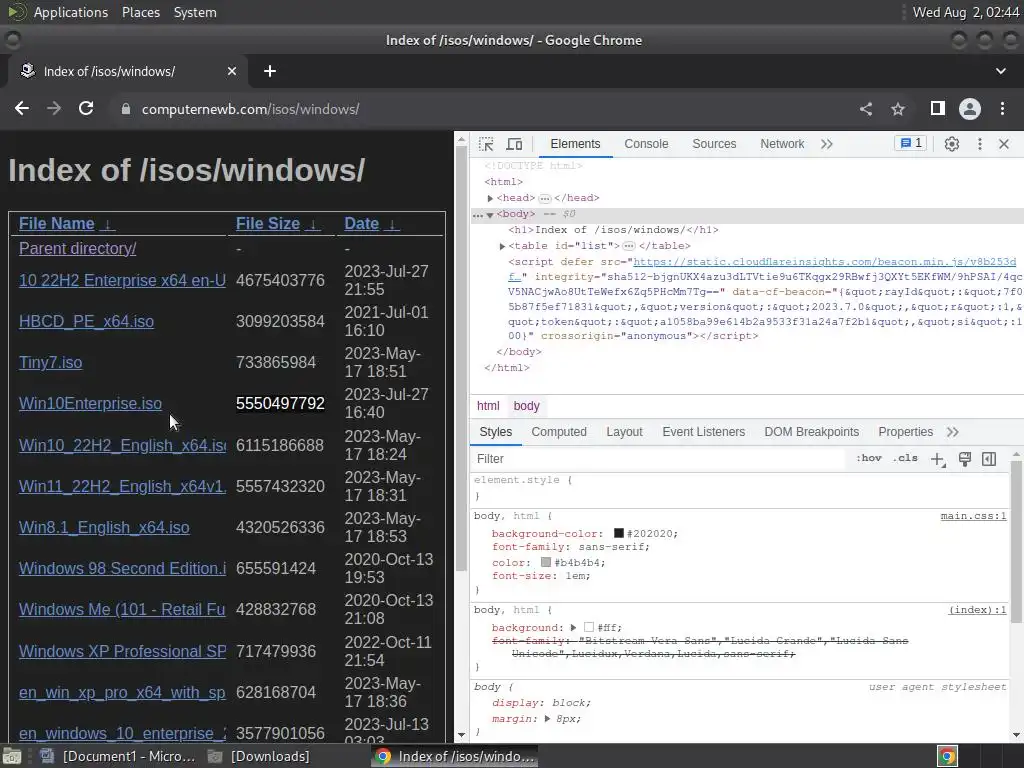Close the DevTools panel
This screenshot has width=1024, height=768.
coord(1004,144)
